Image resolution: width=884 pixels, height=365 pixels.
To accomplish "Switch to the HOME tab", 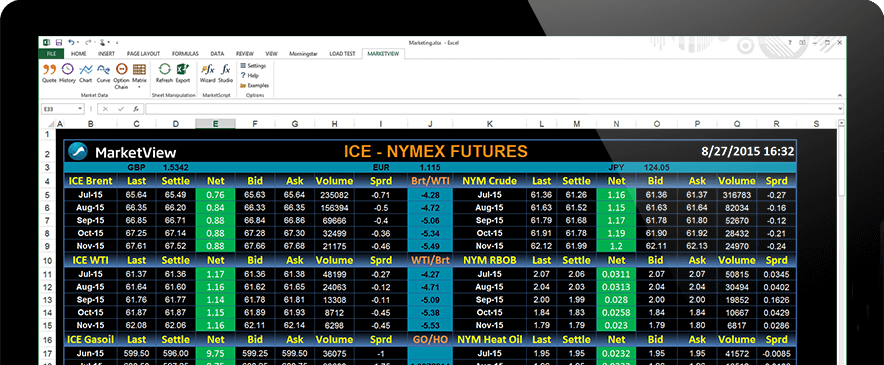I will pyautogui.click(x=79, y=54).
